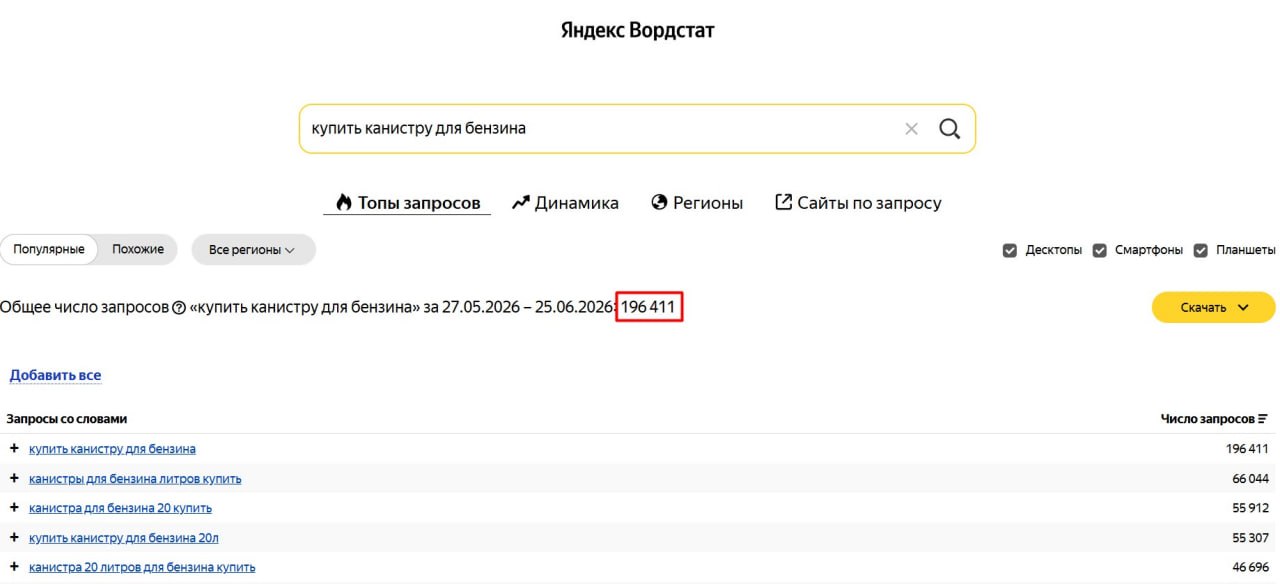
Task: Switch to Похожие queries
Action: (x=138, y=249)
